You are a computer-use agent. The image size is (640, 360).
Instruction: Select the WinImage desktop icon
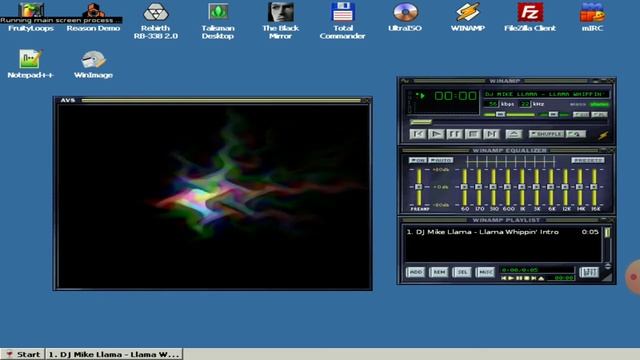pos(93,64)
